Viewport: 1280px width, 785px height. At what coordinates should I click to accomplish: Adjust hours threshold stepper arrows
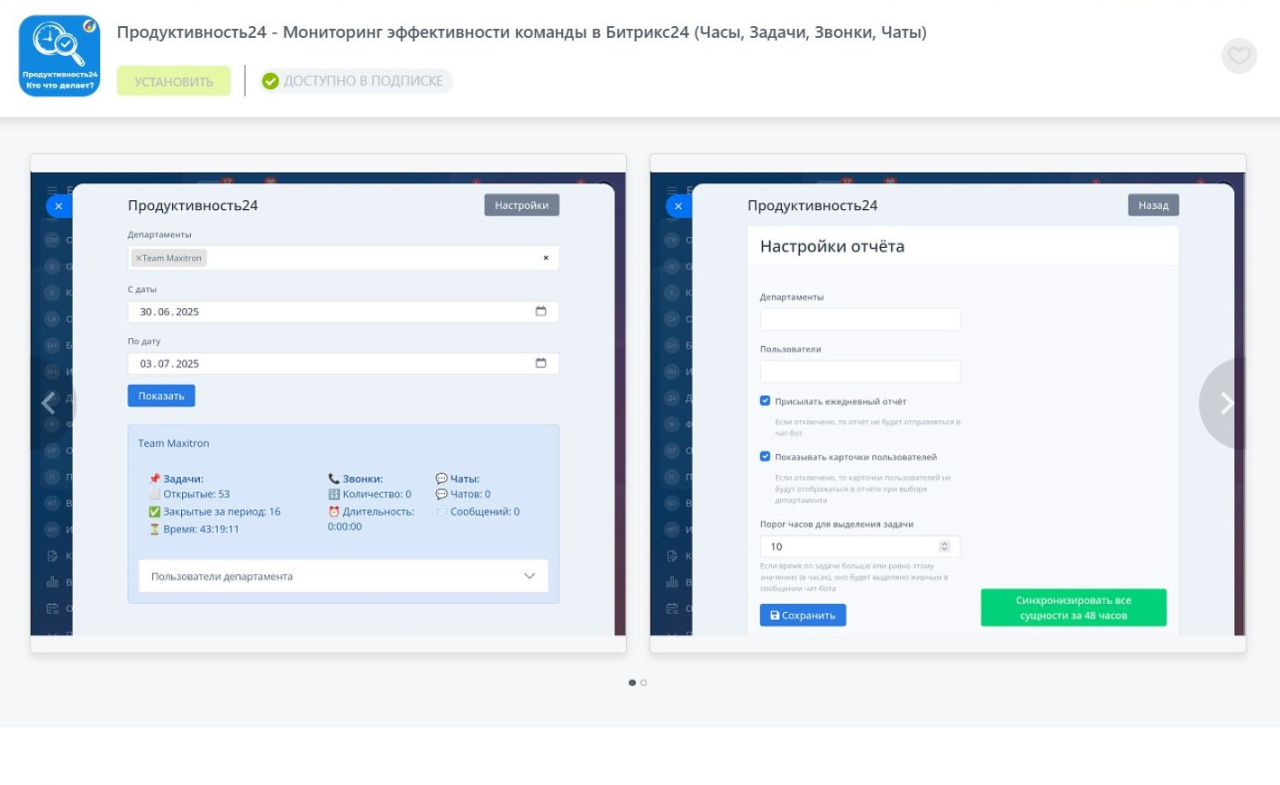tap(945, 547)
